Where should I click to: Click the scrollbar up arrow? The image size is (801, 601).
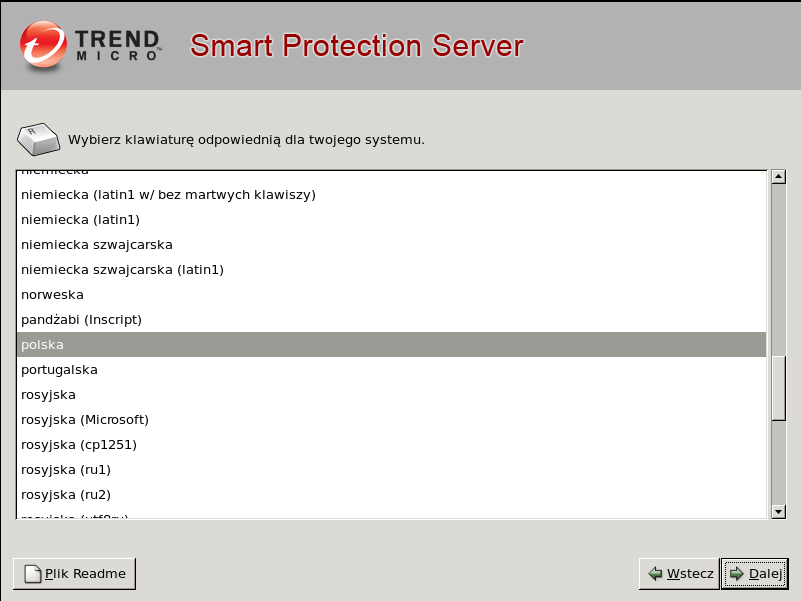pyautogui.click(x=779, y=177)
